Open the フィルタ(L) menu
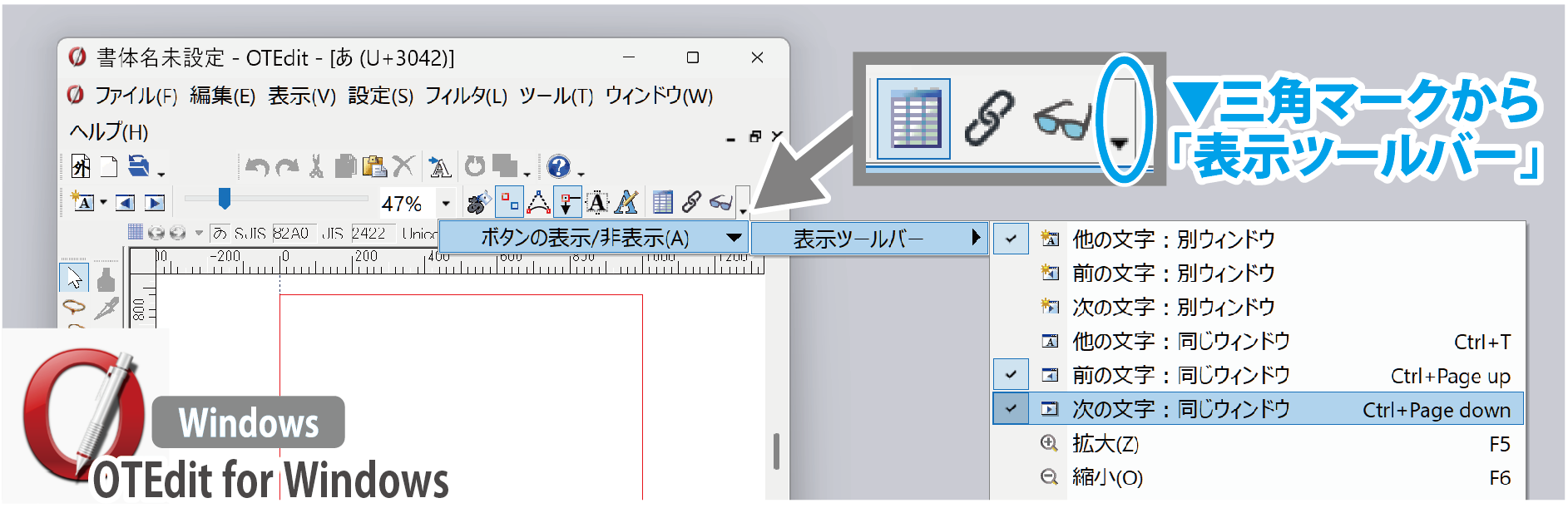The width and height of the screenshot is (1568, 508). tap(466, 96)
